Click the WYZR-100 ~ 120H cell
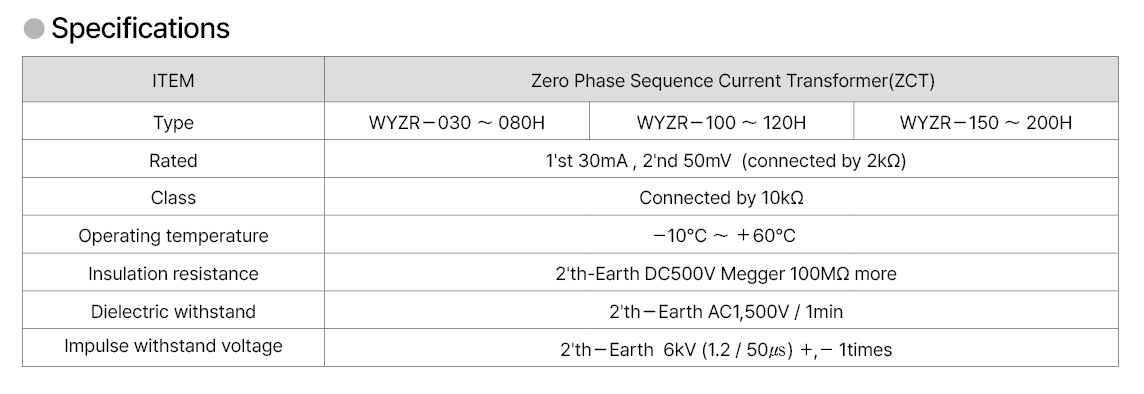This screenshot has width=1144, height=394. point(722,121)
